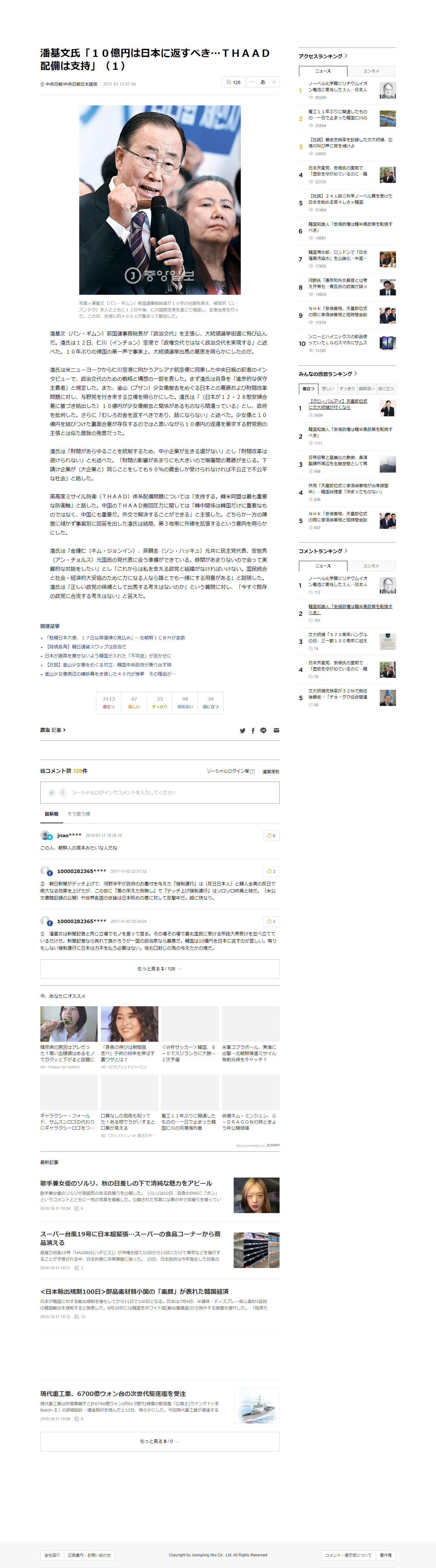
Task: Vote the 悲しい reaction under the article
Action: pyautogui.click(x=134, y=702)
